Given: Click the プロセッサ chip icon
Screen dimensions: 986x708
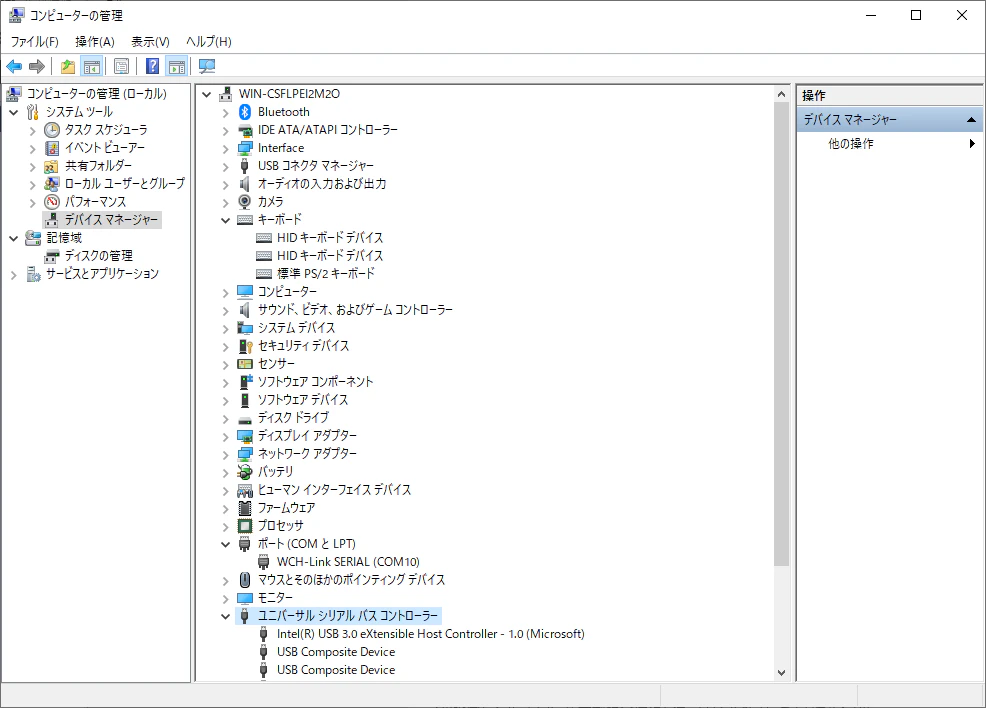Looking at the screenshot, I should 245,526.
